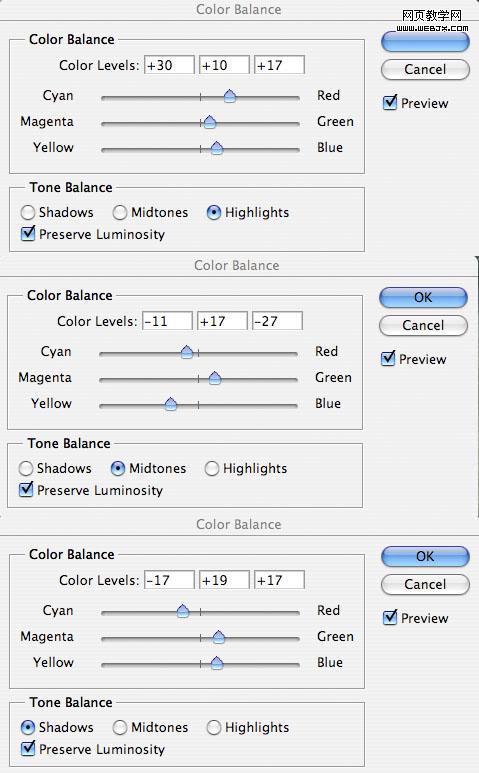The height and width of the screenshot is (773, 479).
Task: Click the color level field showing -27
Action: [277, 321]
